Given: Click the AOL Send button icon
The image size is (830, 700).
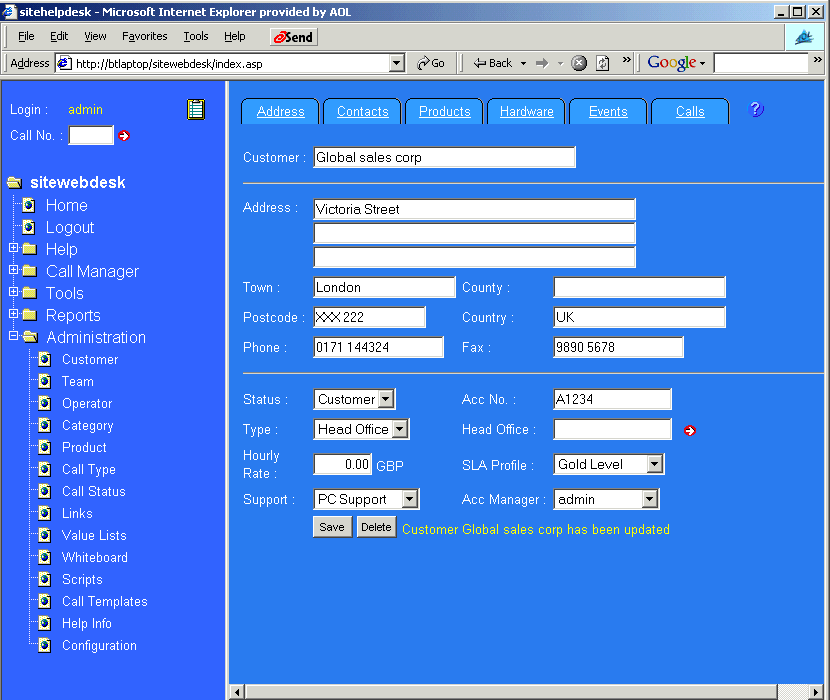Looking at the screenshot, I should (294, 37).
